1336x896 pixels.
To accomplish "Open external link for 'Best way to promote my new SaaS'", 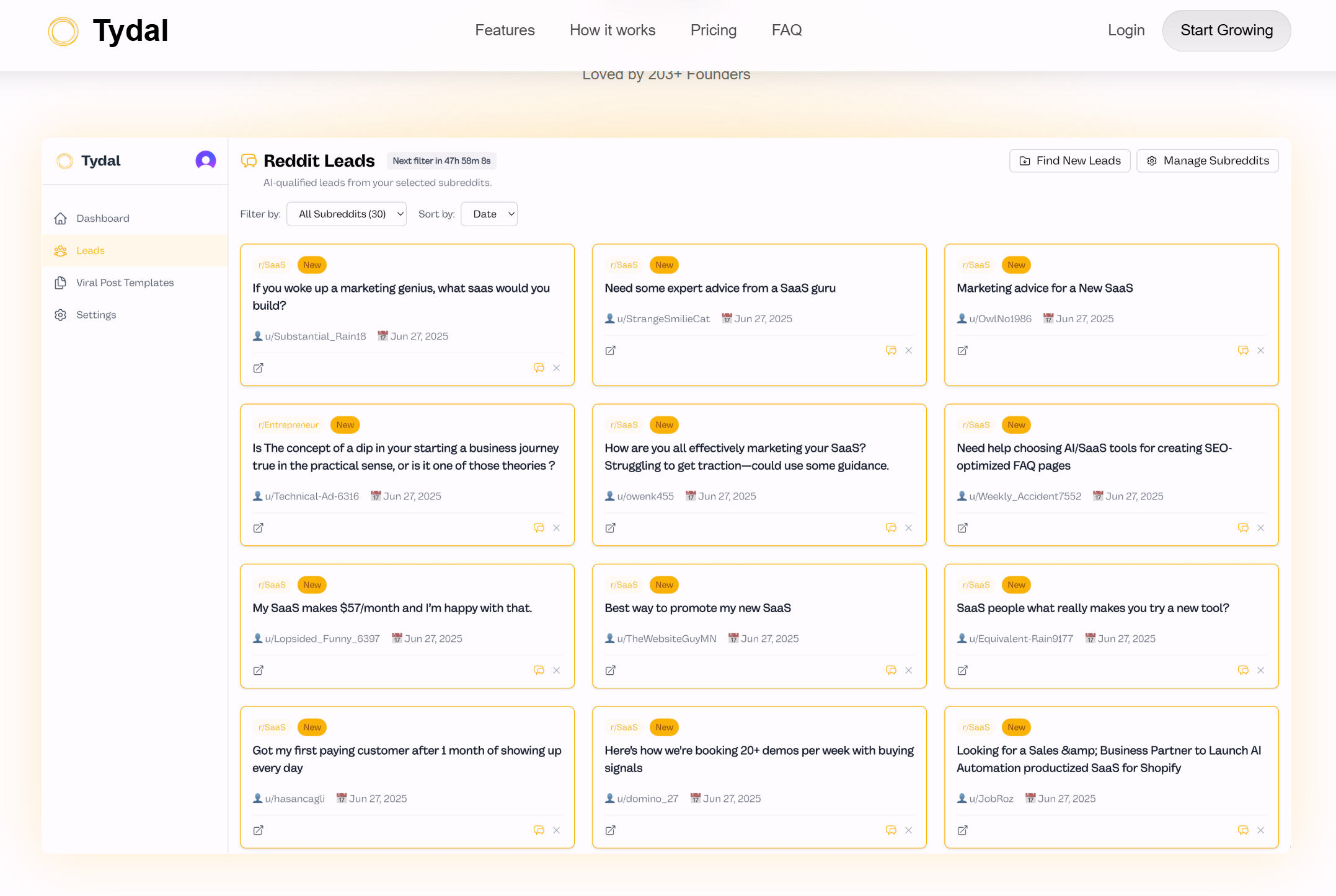I will [x=611, y=670].
